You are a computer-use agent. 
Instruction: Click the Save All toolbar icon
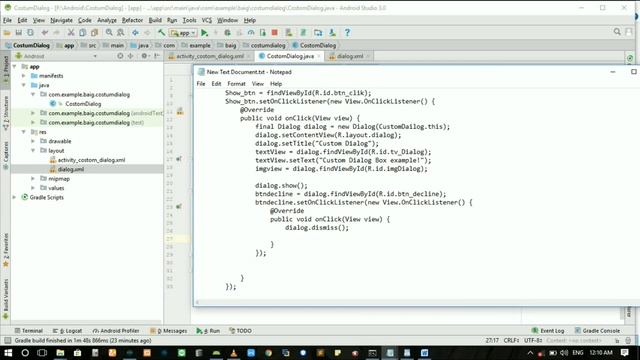(x=18, y=33)
